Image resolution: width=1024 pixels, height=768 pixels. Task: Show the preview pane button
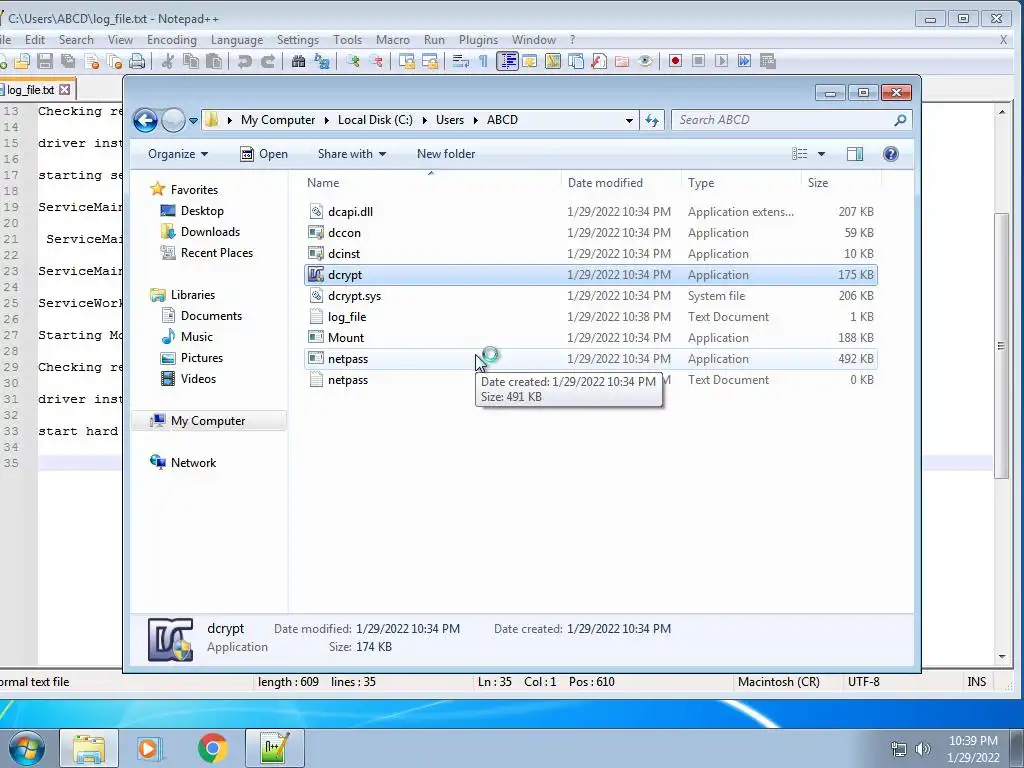[x=855, y=154]
